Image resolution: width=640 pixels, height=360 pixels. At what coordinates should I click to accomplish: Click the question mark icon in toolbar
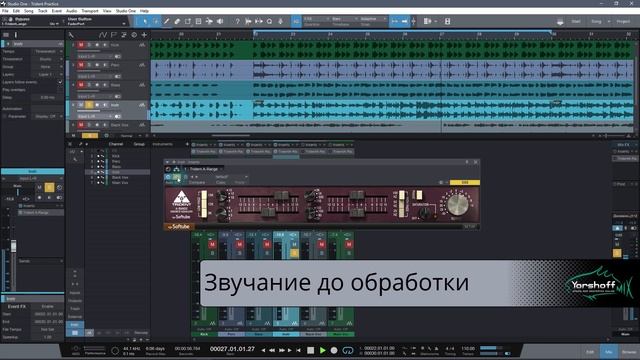(x=238, y=21)
